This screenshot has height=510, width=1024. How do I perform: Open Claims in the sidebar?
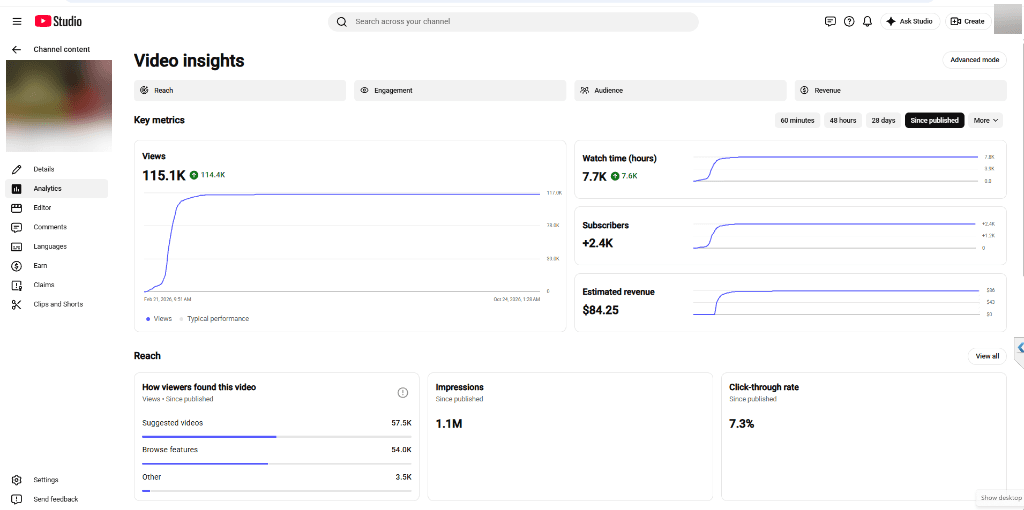[x=57, y=285]
